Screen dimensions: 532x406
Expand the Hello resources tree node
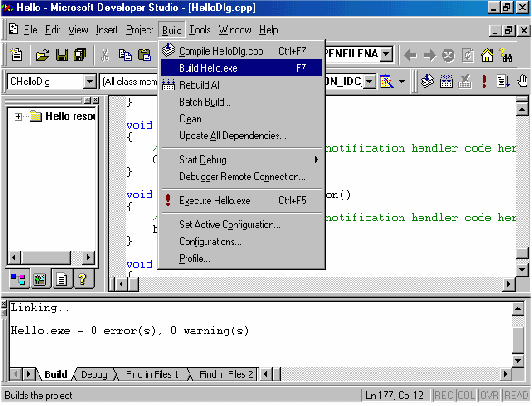click(x=18, y=117)
